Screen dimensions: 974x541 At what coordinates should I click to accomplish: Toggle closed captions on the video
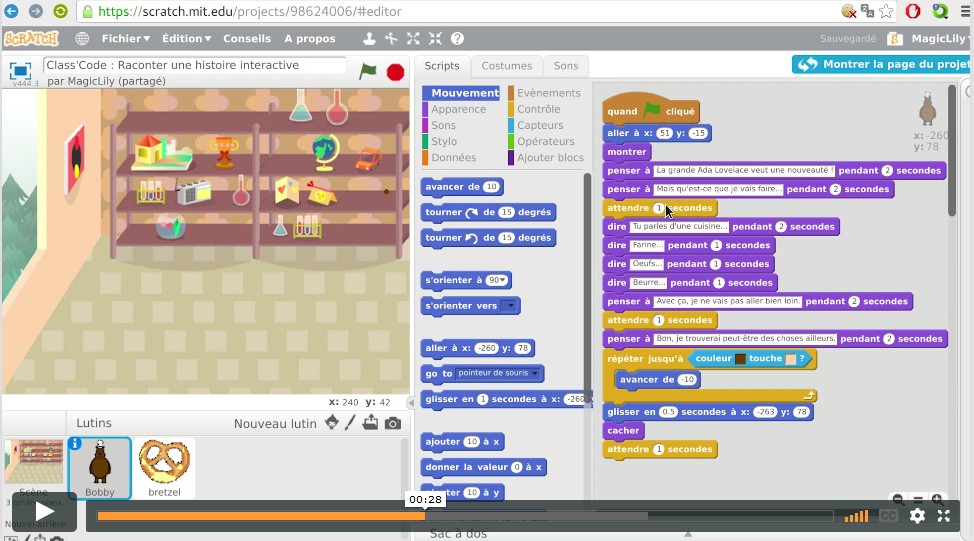tap(887, 516)
